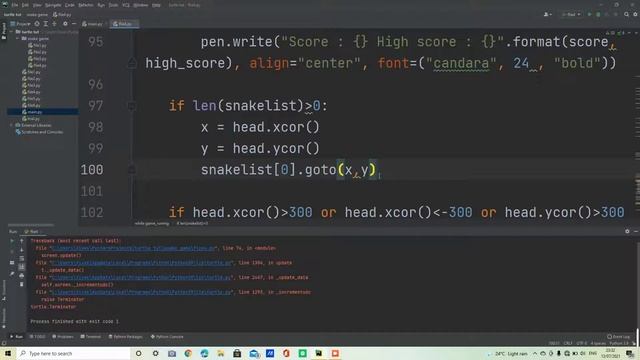Open File Explorer from the taskbar
The image size is (640, 360).
click(x=221, y=353)
